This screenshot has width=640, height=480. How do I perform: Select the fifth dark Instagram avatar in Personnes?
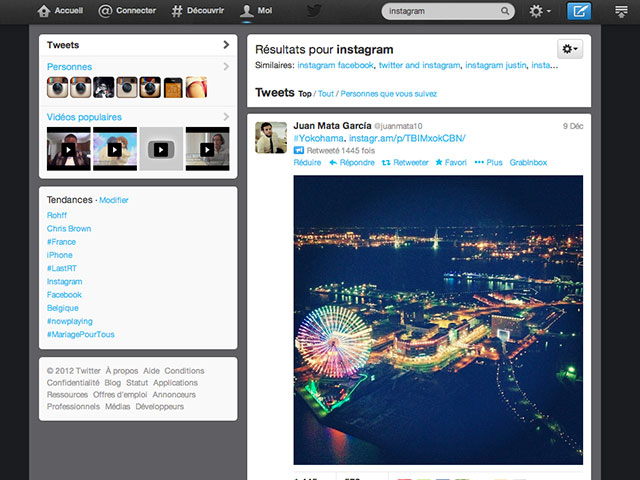[x=150, y=87]
